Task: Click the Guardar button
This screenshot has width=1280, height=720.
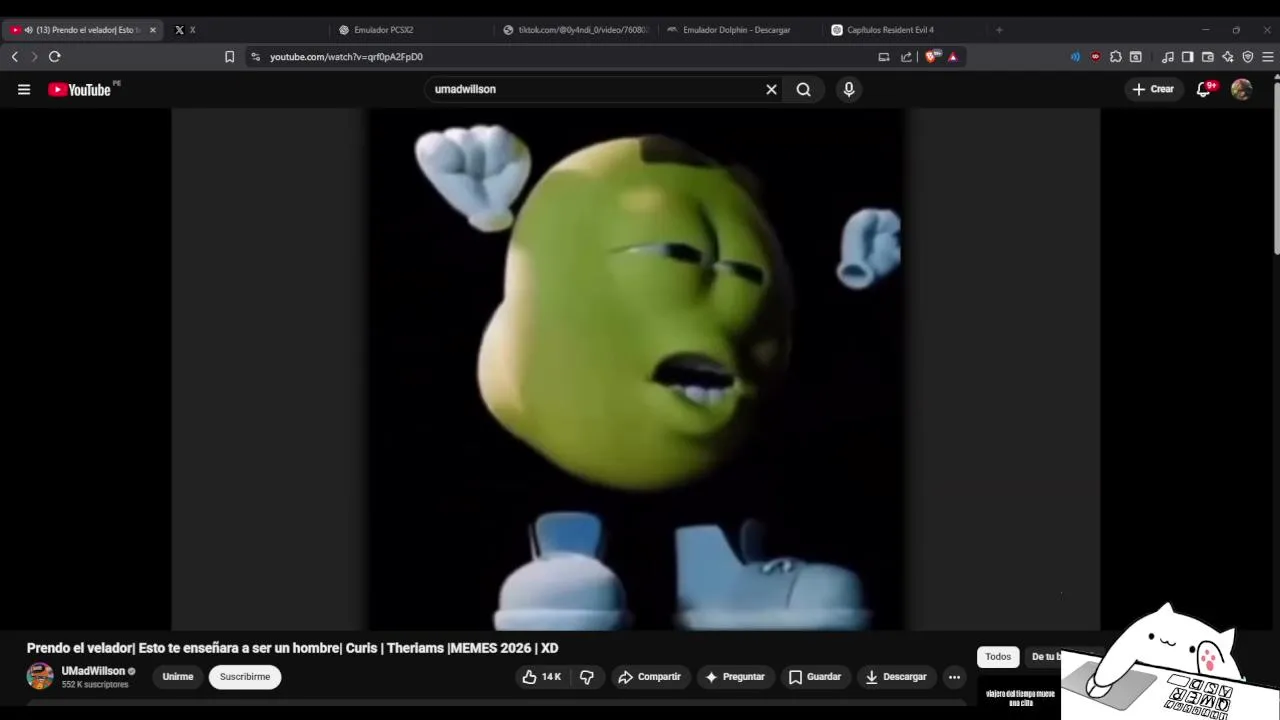Action: [815, 677]
